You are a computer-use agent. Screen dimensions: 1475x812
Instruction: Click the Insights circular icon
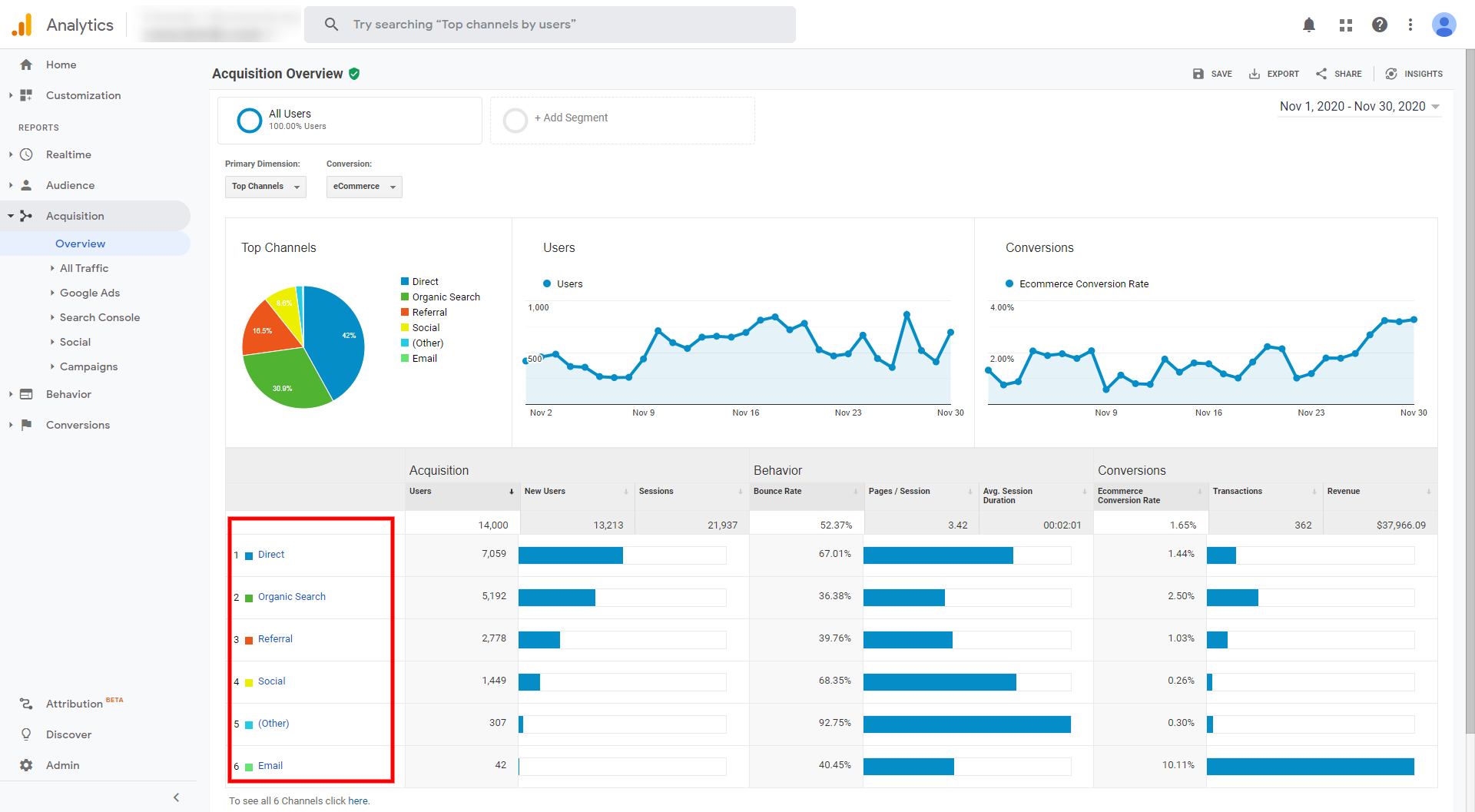1391,74
